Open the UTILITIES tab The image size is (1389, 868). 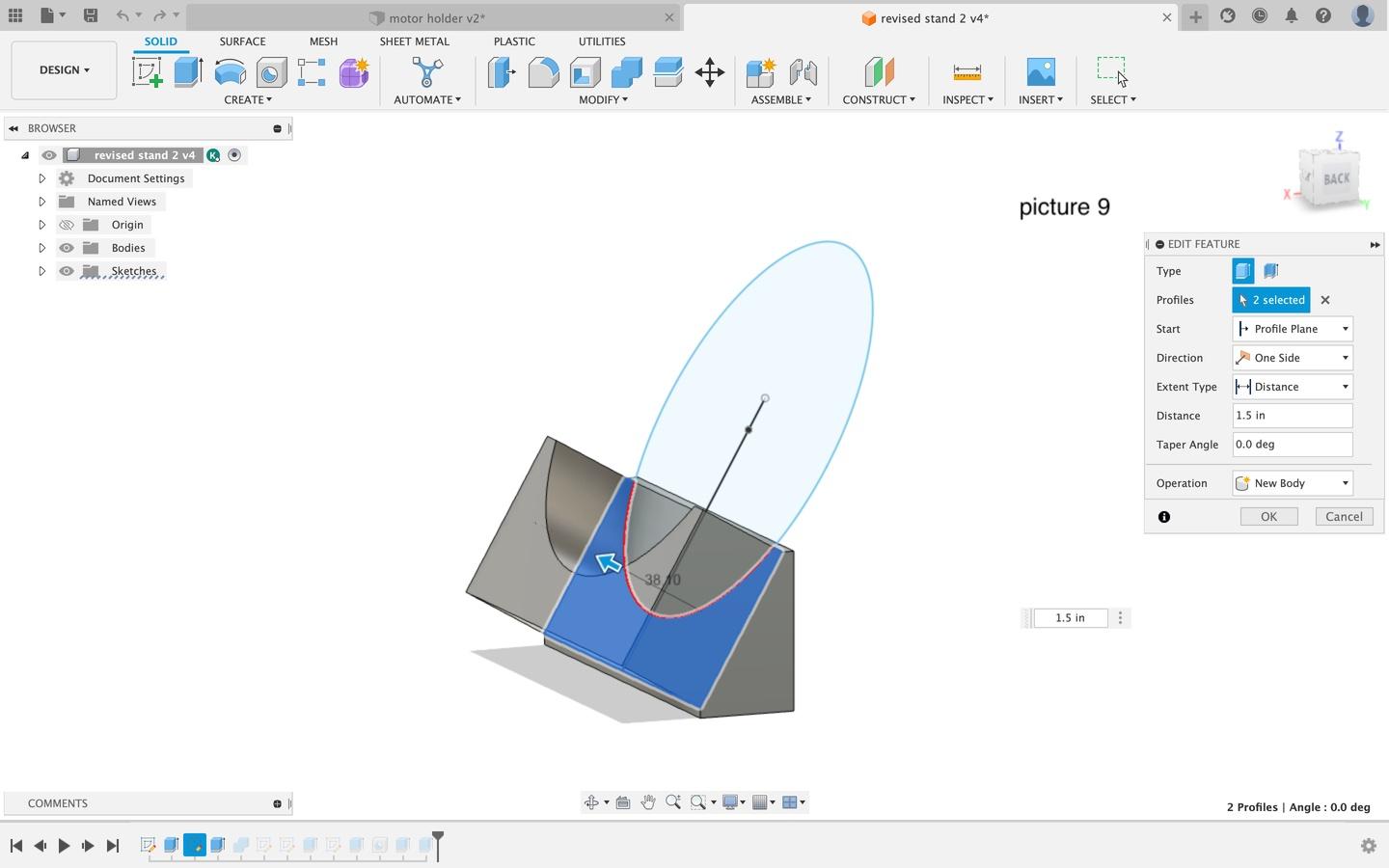[602, 41]
